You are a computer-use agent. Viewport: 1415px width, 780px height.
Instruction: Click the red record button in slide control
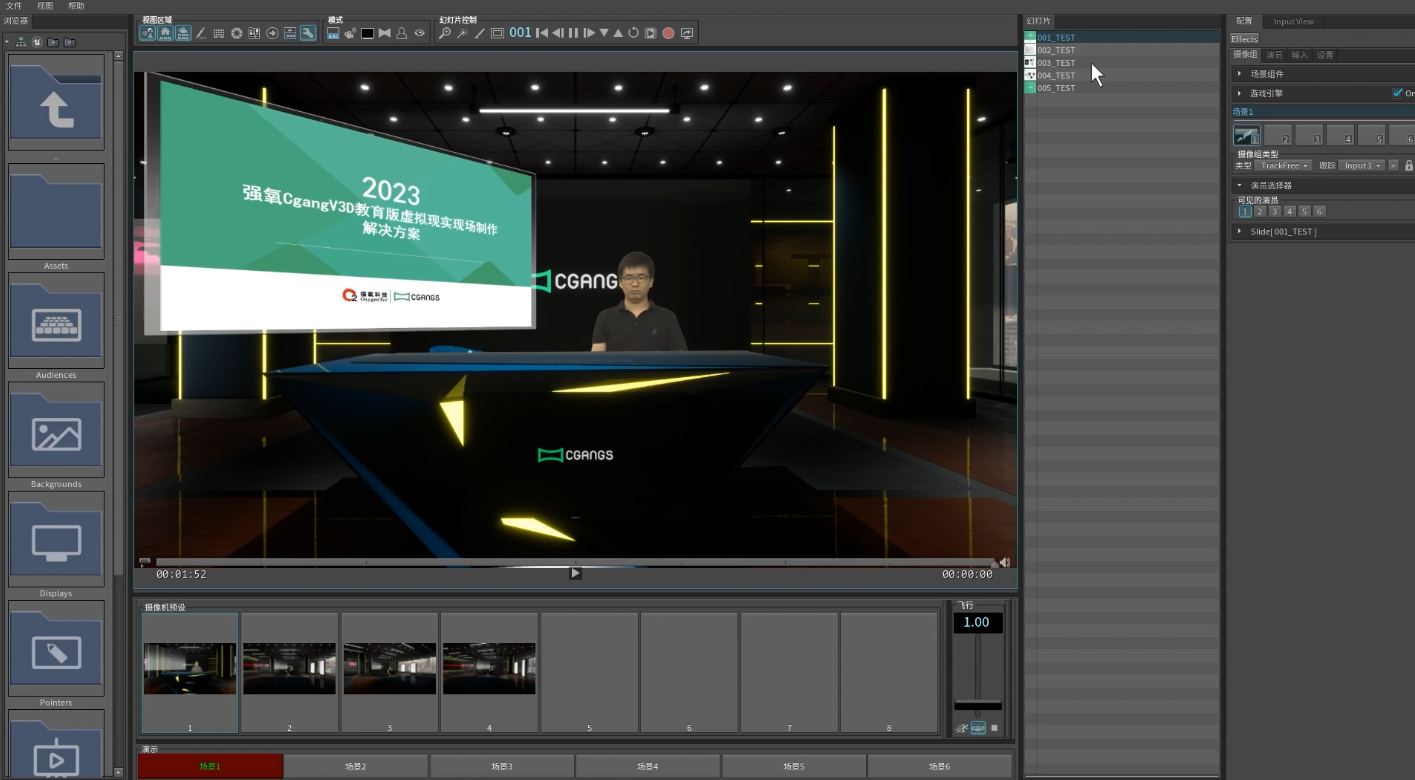(668, 33)
